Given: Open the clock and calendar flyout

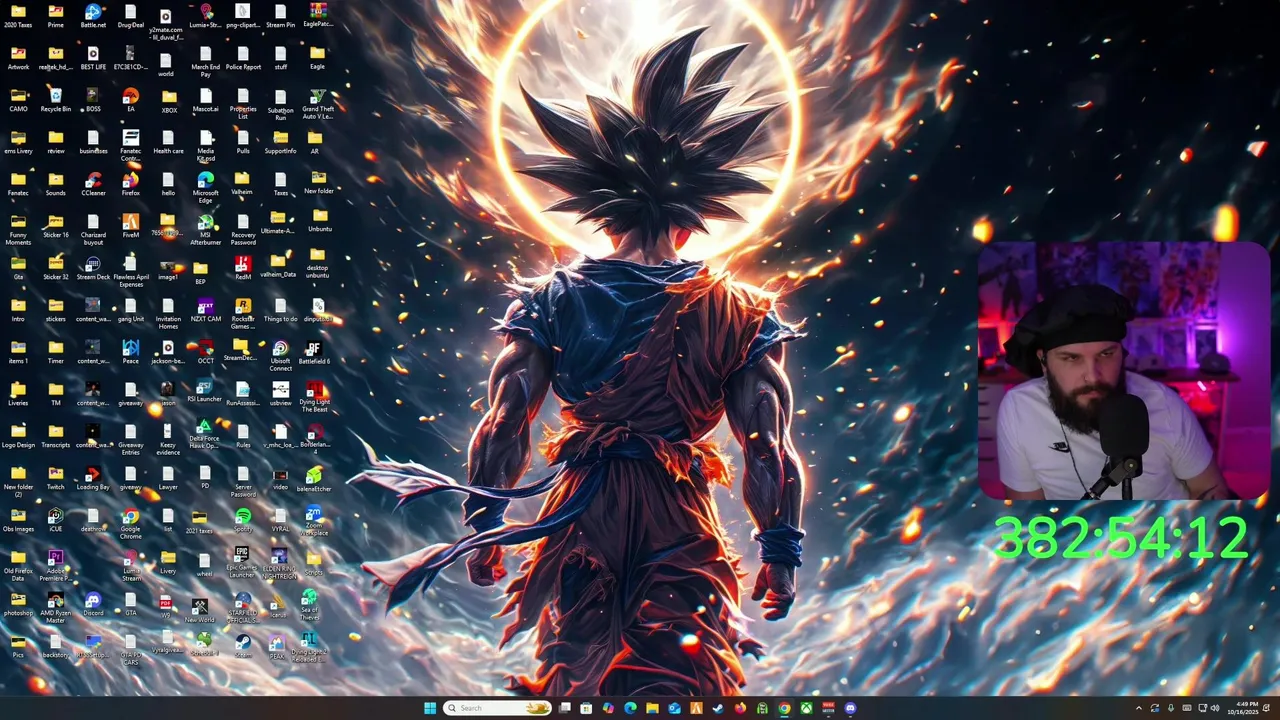Looking at the screenshot, I should click(1243, 708).
